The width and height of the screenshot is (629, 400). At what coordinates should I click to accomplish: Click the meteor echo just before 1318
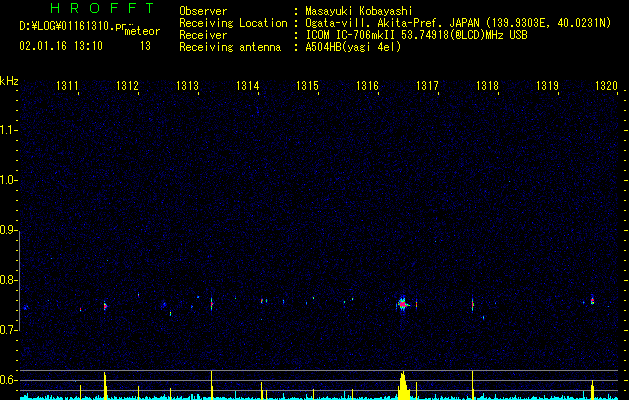473,305
